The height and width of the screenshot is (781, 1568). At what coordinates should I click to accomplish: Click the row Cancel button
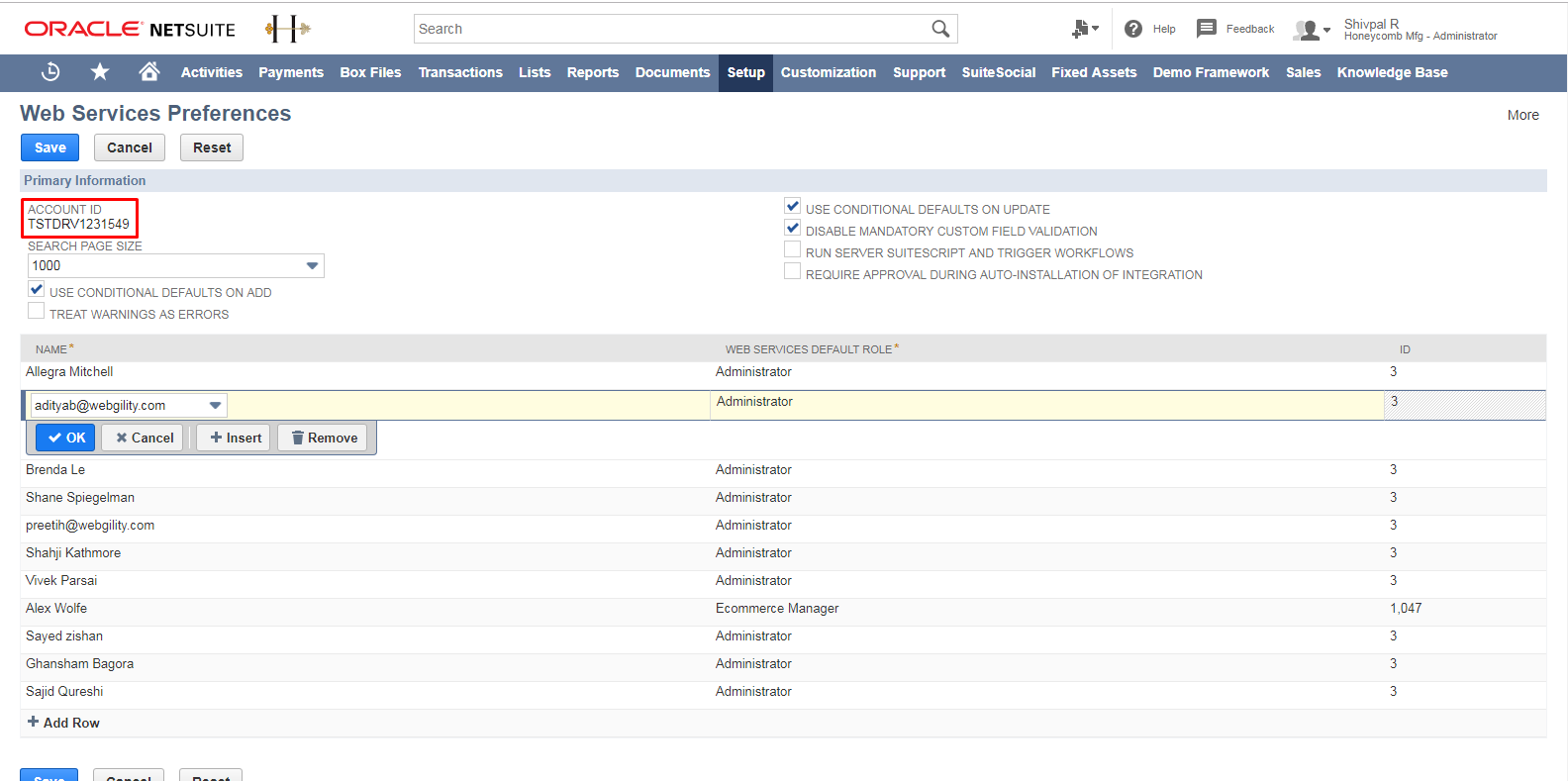click(143, 438)
